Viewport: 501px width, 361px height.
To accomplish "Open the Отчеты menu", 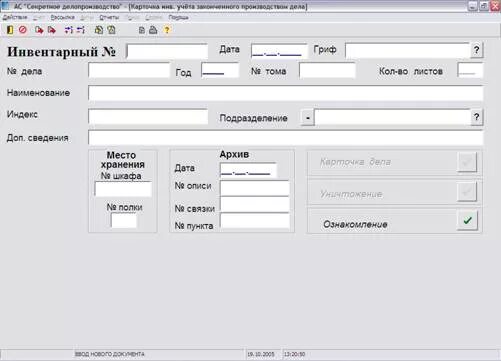I will (109, 17).
